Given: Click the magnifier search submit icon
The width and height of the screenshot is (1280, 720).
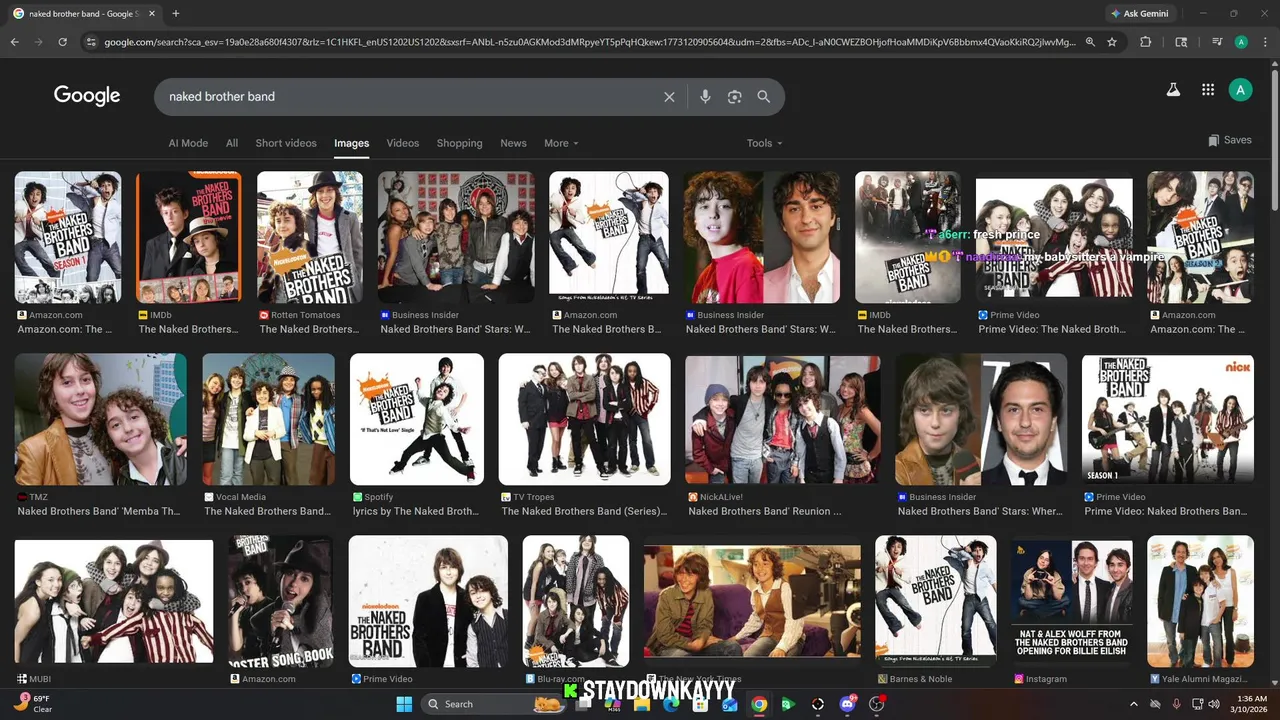Looking at the screenshot, I should (764, 97).
